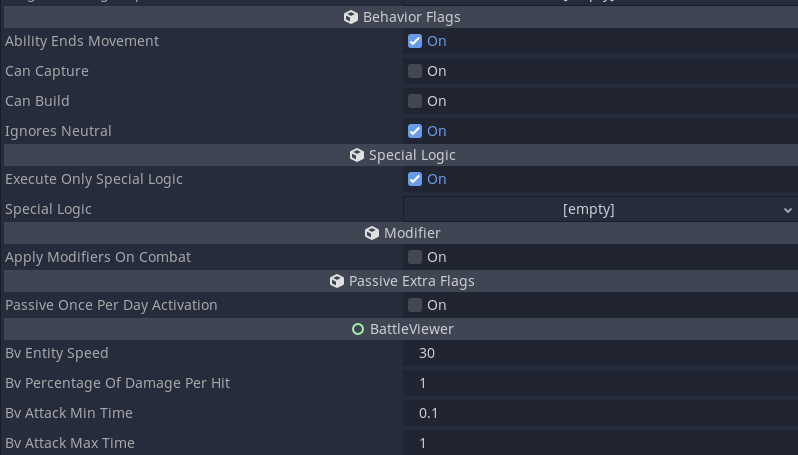The height and width of the screenshot is (455, 798).
Task: Enable the Can Capture checkbox
Action: 415,71
